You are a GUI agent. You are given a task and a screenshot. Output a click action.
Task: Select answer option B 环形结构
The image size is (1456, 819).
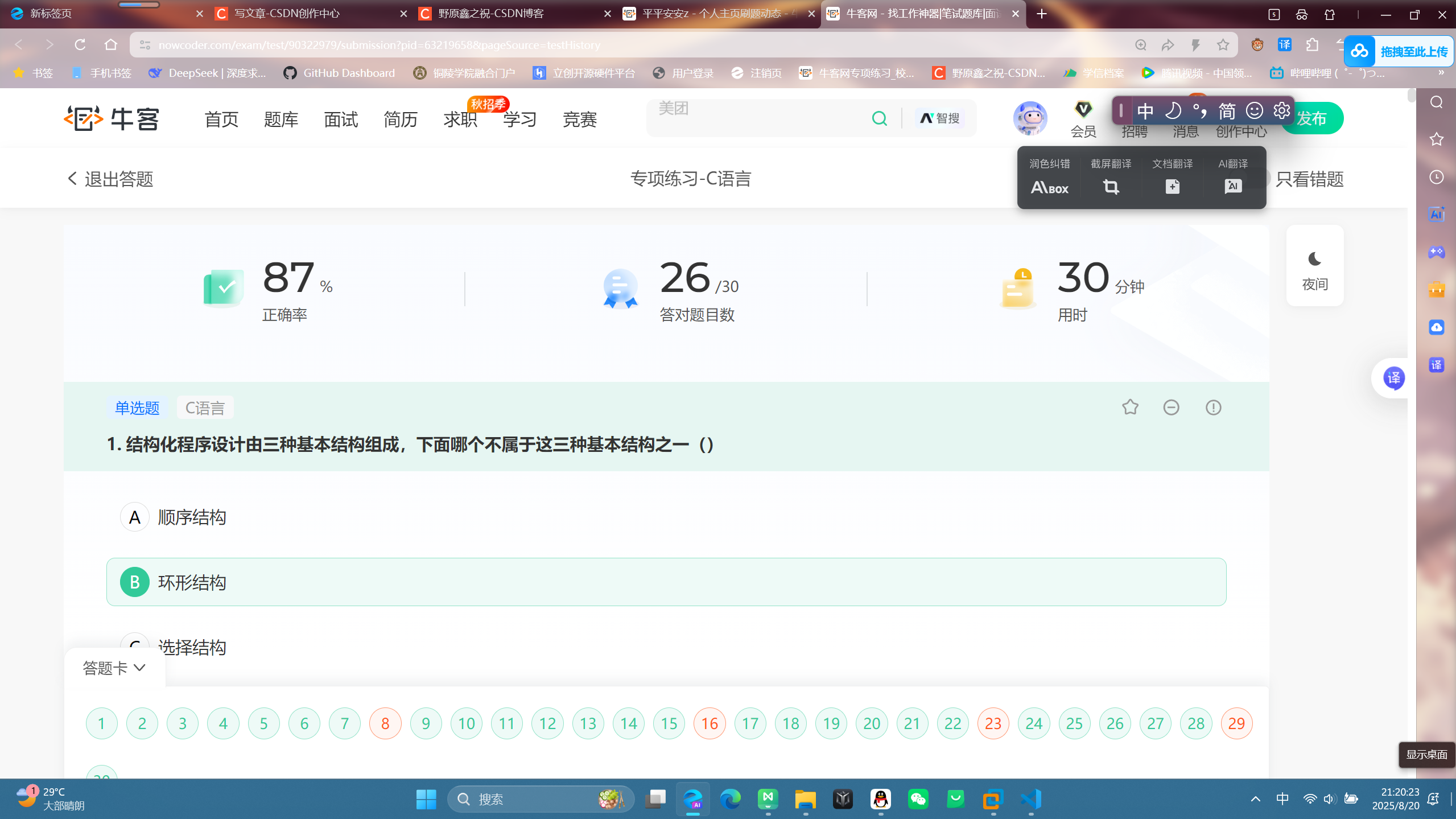pos(666,582)
